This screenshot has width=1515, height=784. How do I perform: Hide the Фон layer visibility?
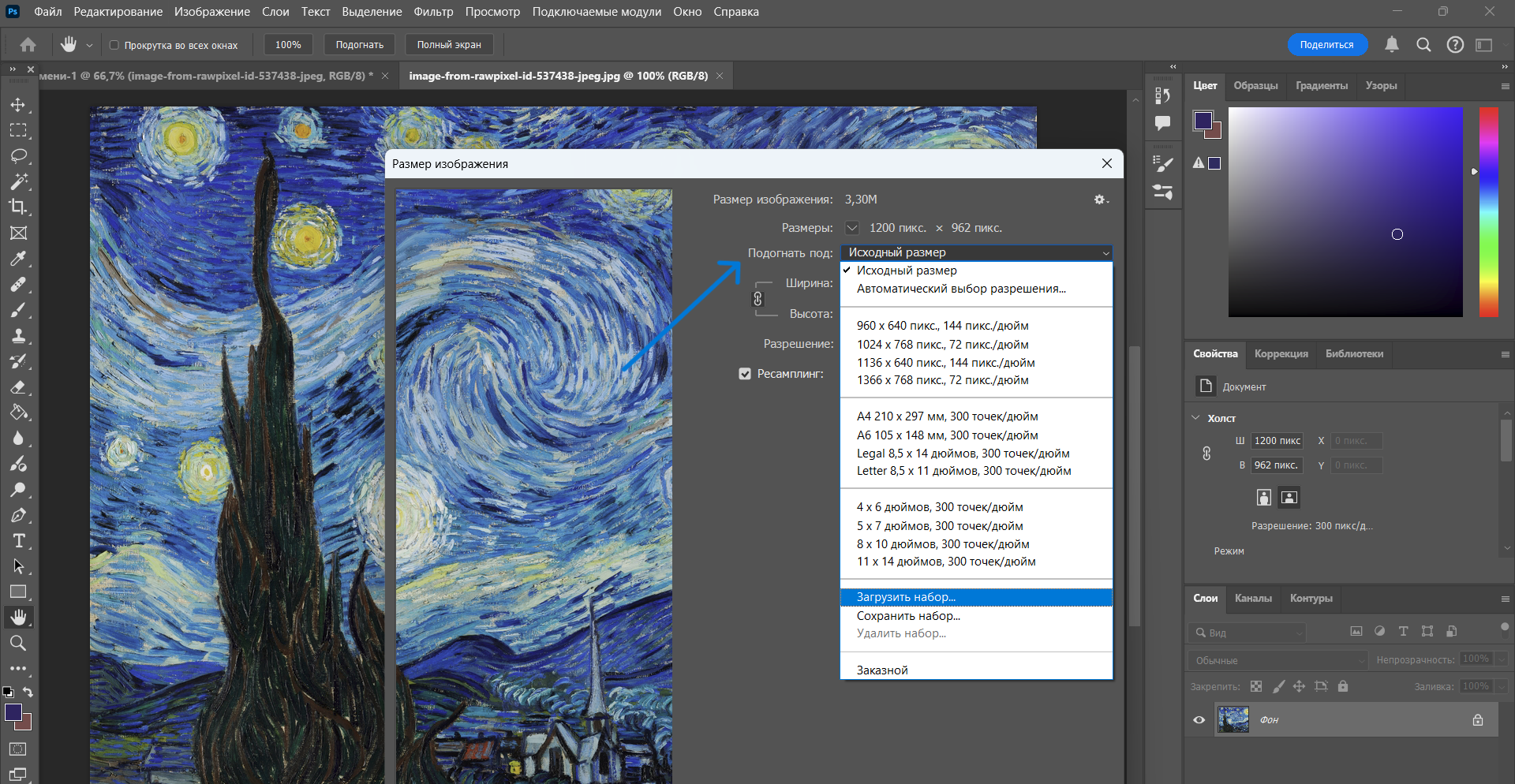tap(1199, 719)
